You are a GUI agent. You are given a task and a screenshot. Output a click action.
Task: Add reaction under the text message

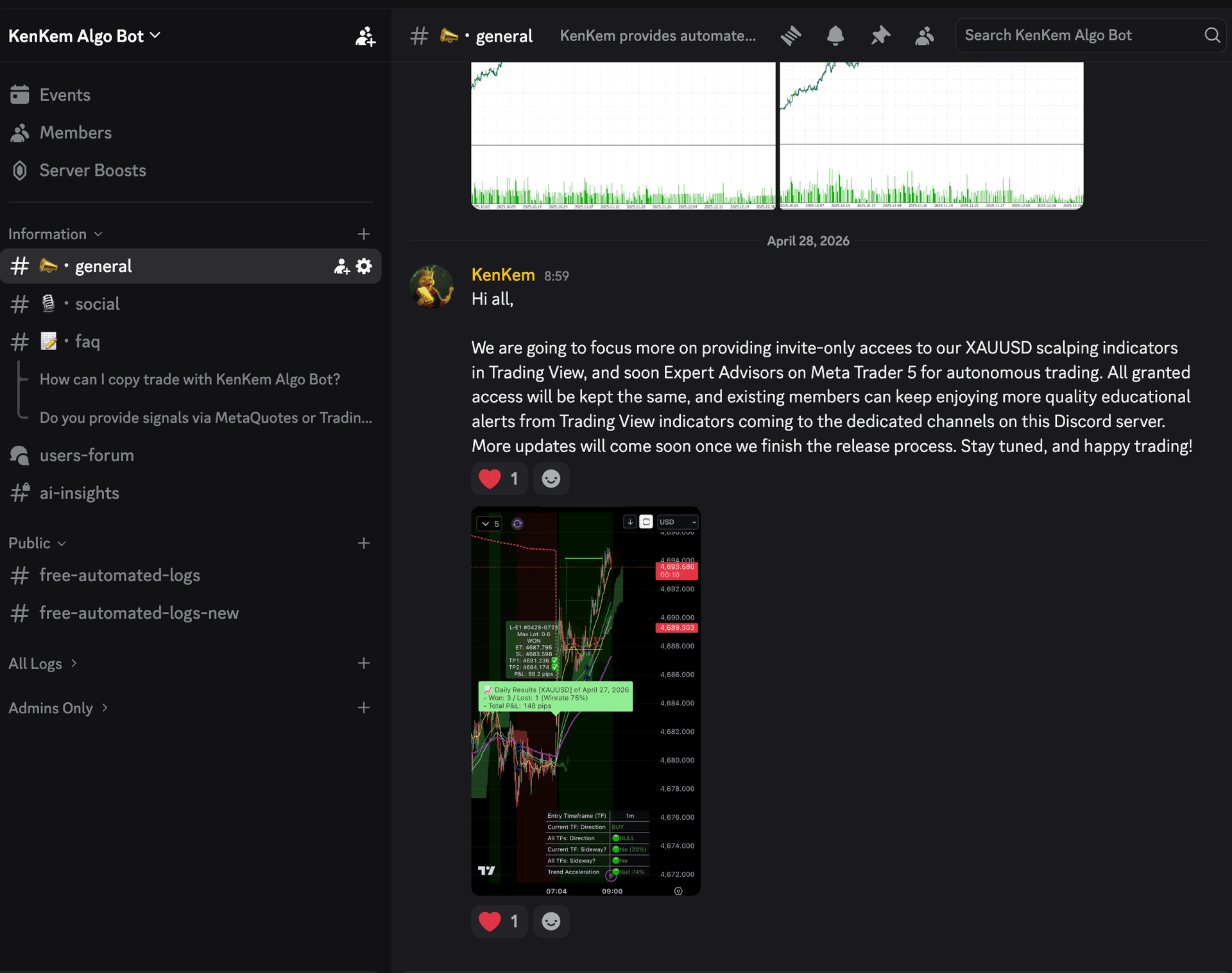coord(551,478)
